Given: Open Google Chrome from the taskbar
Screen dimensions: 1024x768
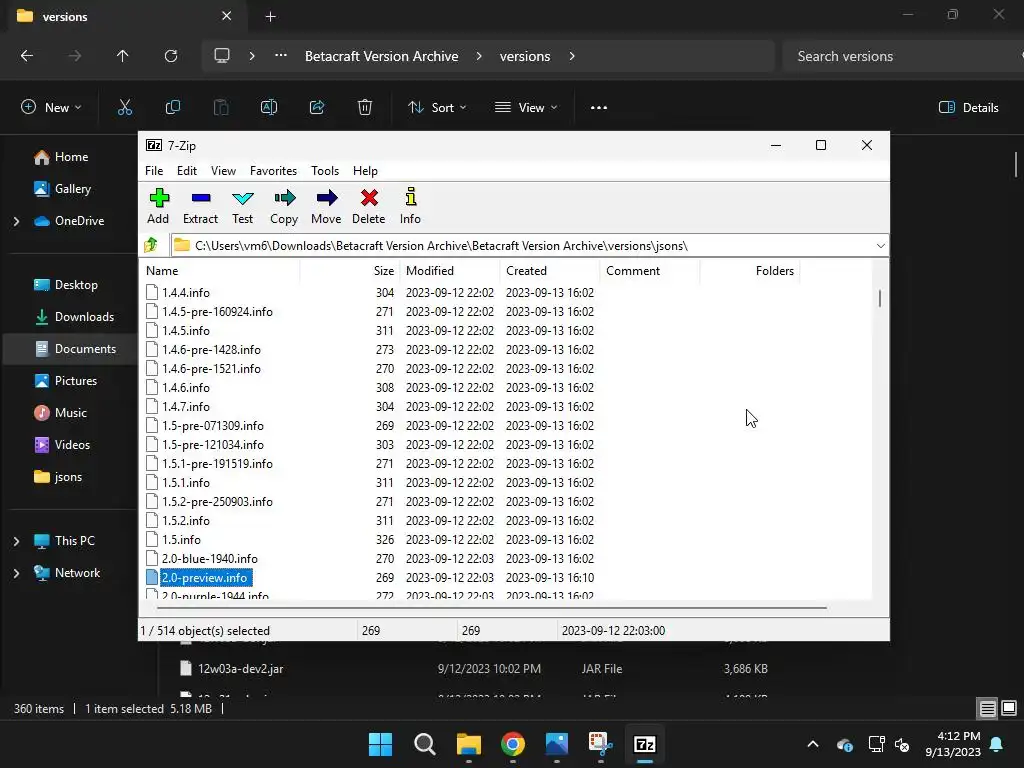Looking at the screenshot, I should pyautogui.click(x=513, y=744).
